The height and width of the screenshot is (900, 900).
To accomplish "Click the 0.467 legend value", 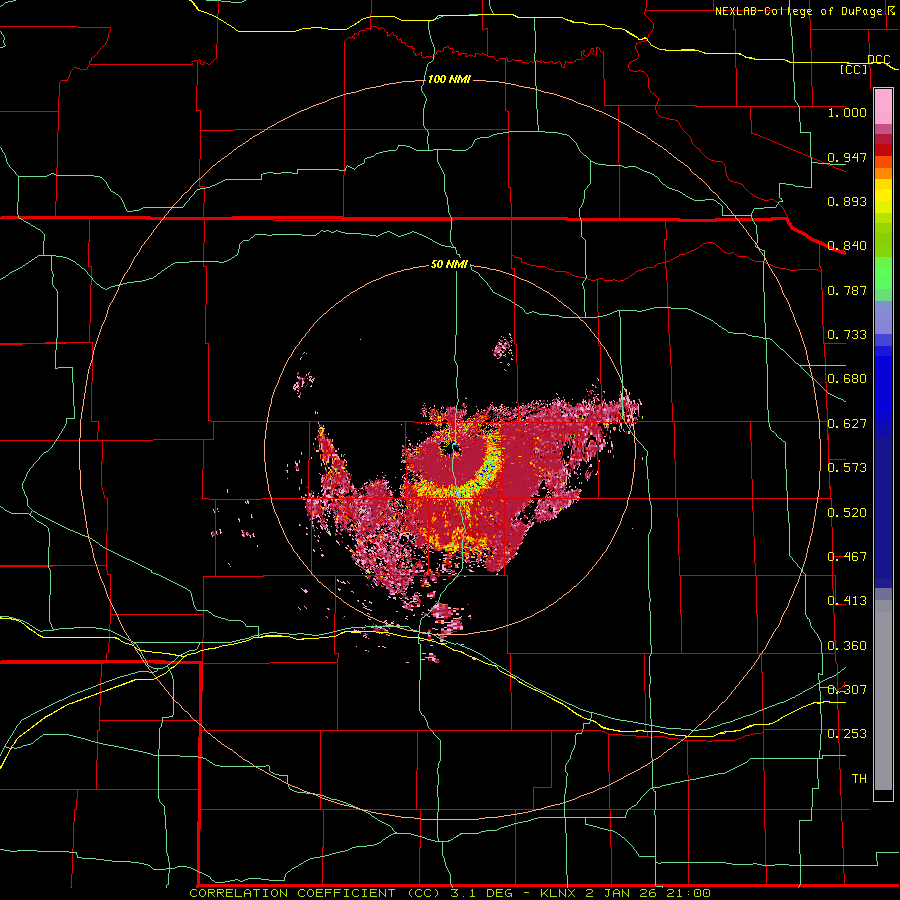I will click(847, 557).
